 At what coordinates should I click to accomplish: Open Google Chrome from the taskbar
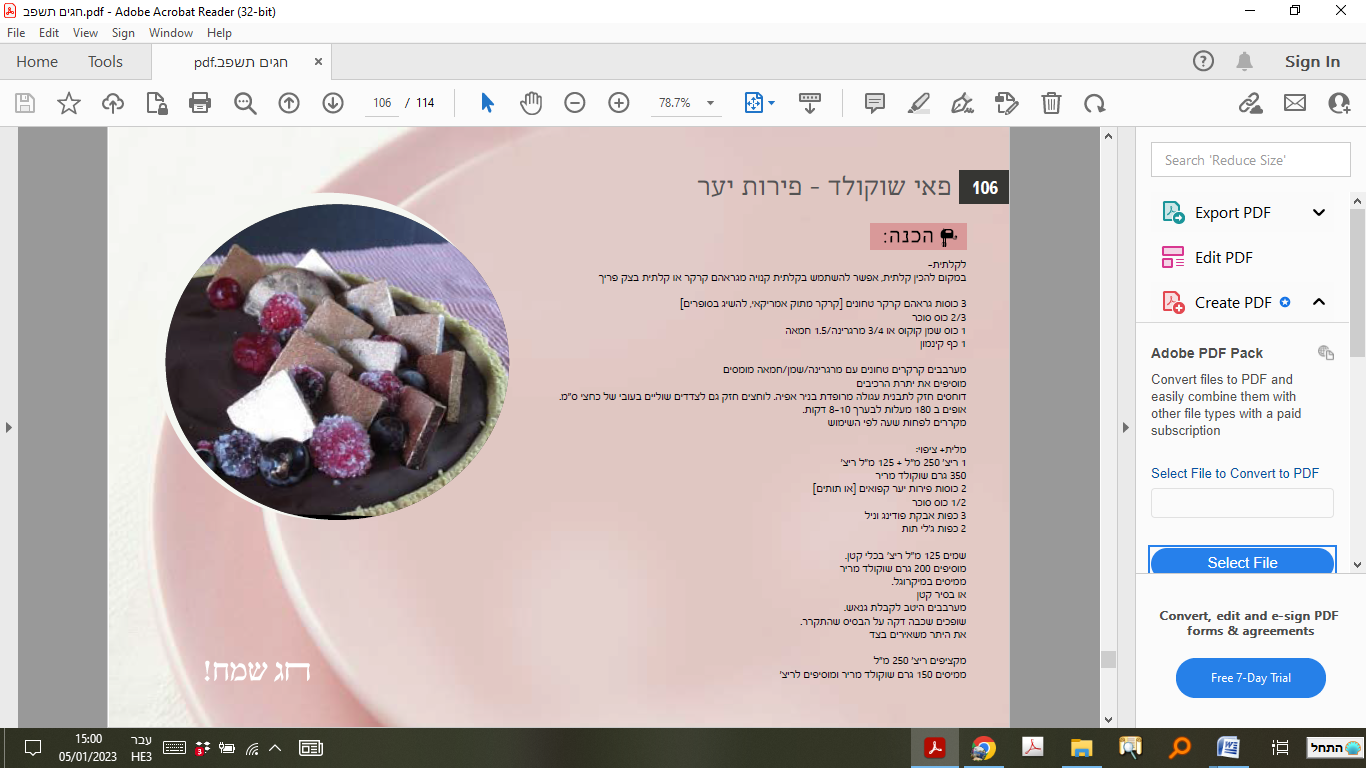point(984,748)
